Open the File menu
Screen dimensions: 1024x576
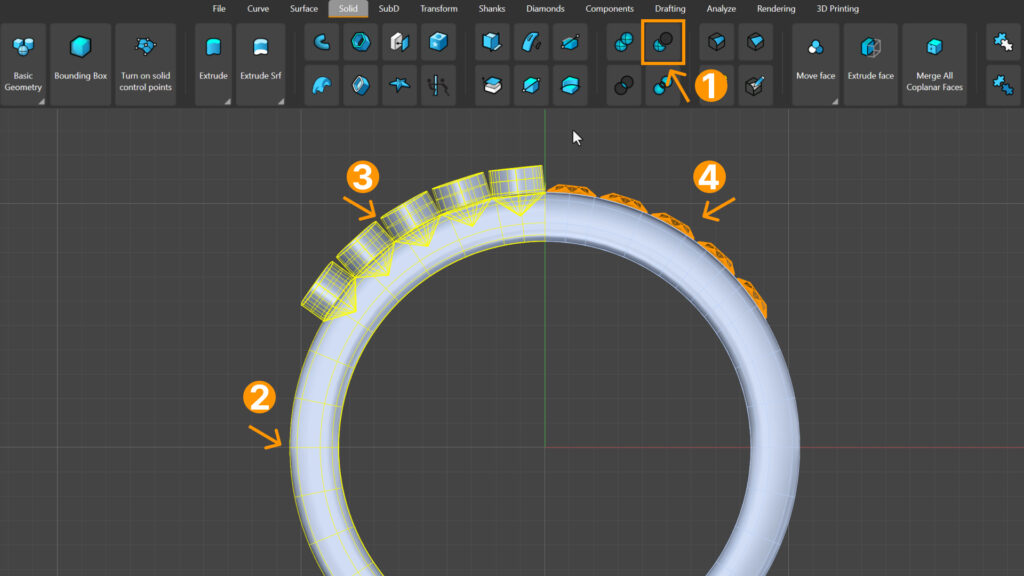[x=219, y=8]
